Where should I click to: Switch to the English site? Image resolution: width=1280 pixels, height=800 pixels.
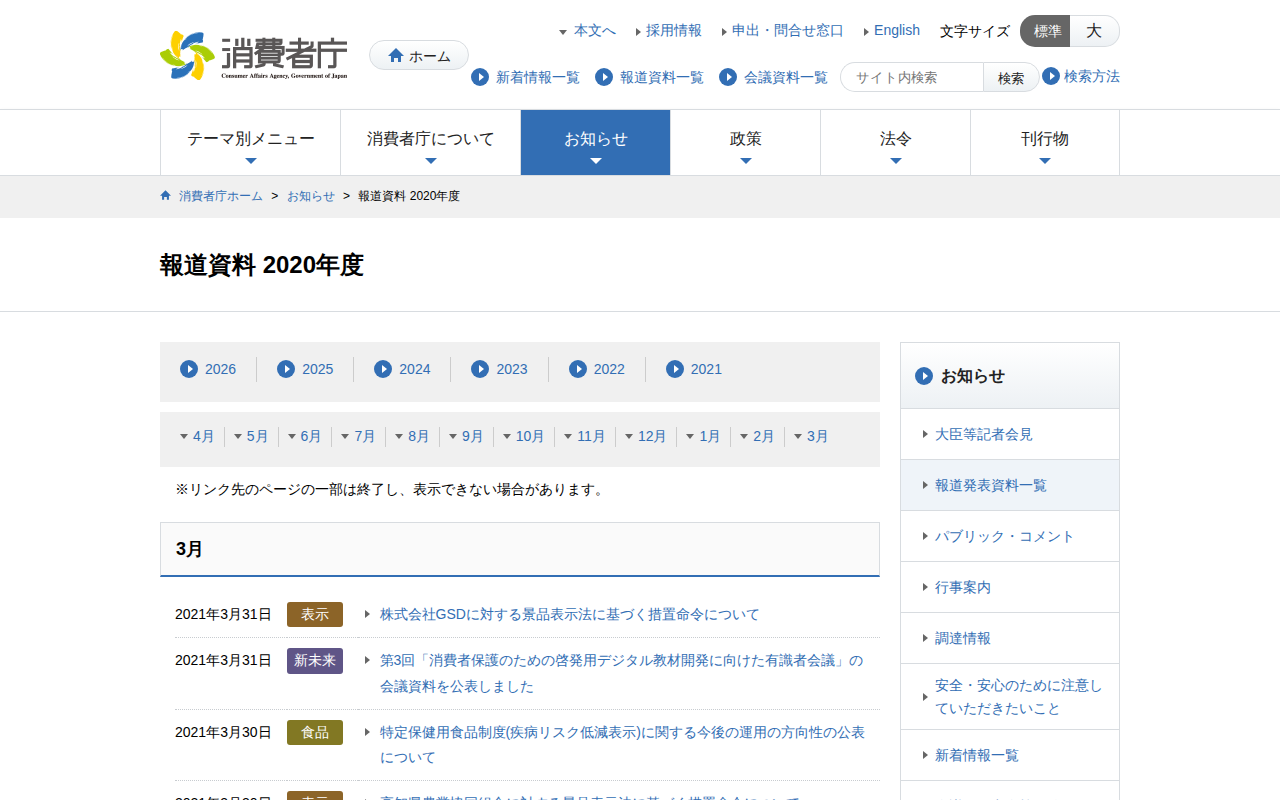896,30
